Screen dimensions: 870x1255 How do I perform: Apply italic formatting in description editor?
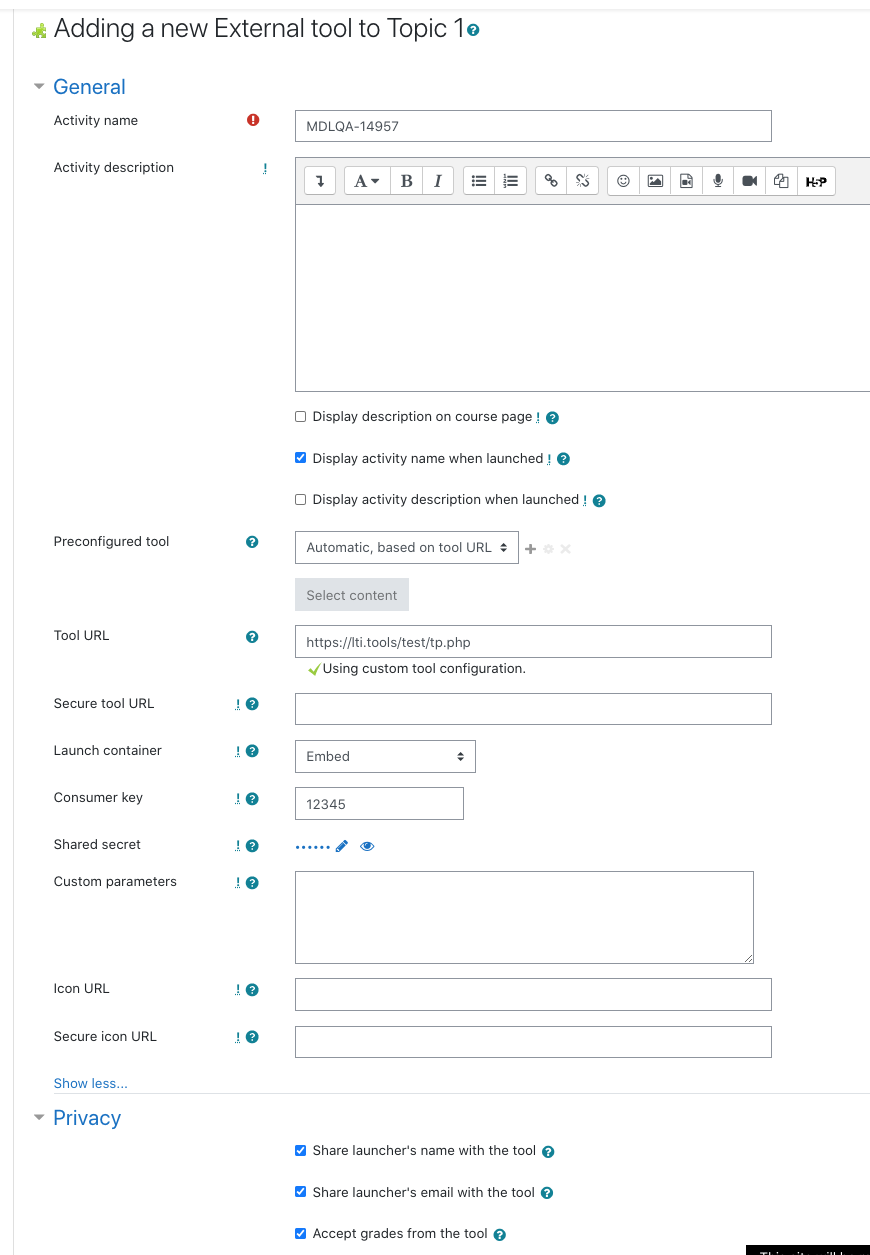coord(438,181)
